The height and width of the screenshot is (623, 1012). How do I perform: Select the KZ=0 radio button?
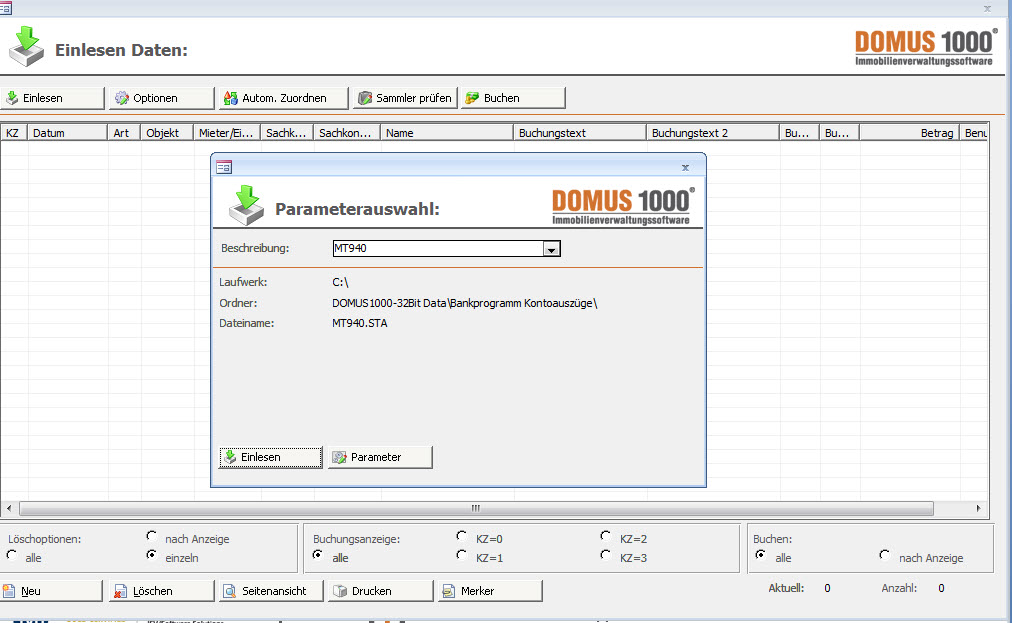(x=461, y=536)
